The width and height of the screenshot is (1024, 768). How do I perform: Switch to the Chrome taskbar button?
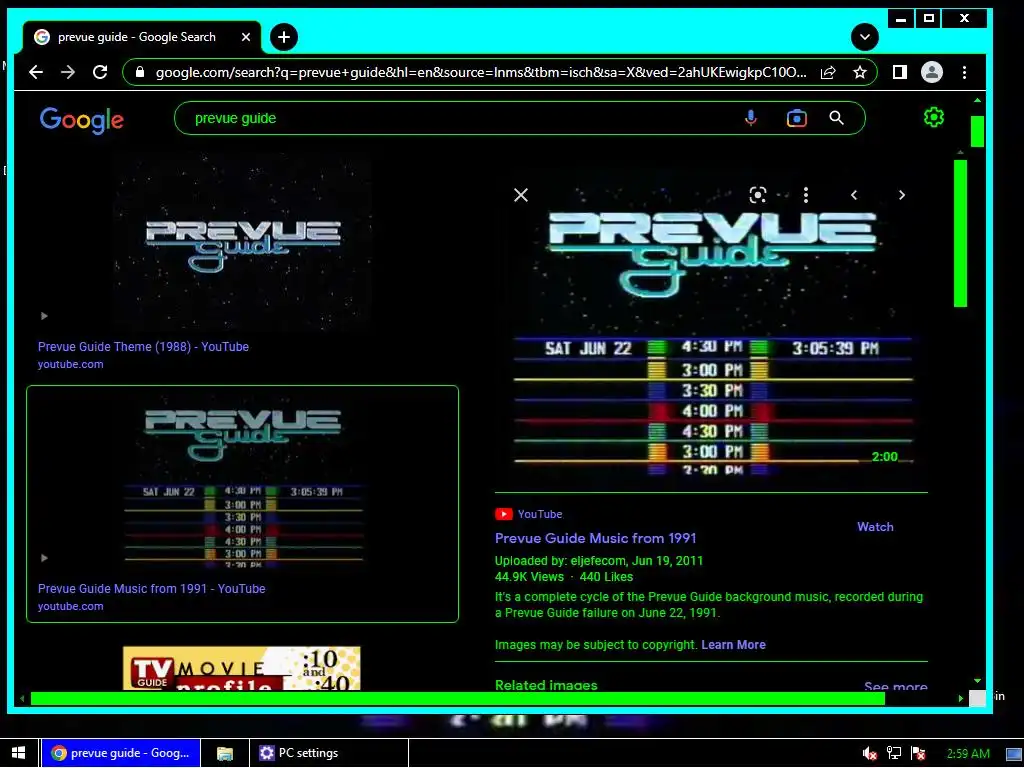(x=121, y=753)
